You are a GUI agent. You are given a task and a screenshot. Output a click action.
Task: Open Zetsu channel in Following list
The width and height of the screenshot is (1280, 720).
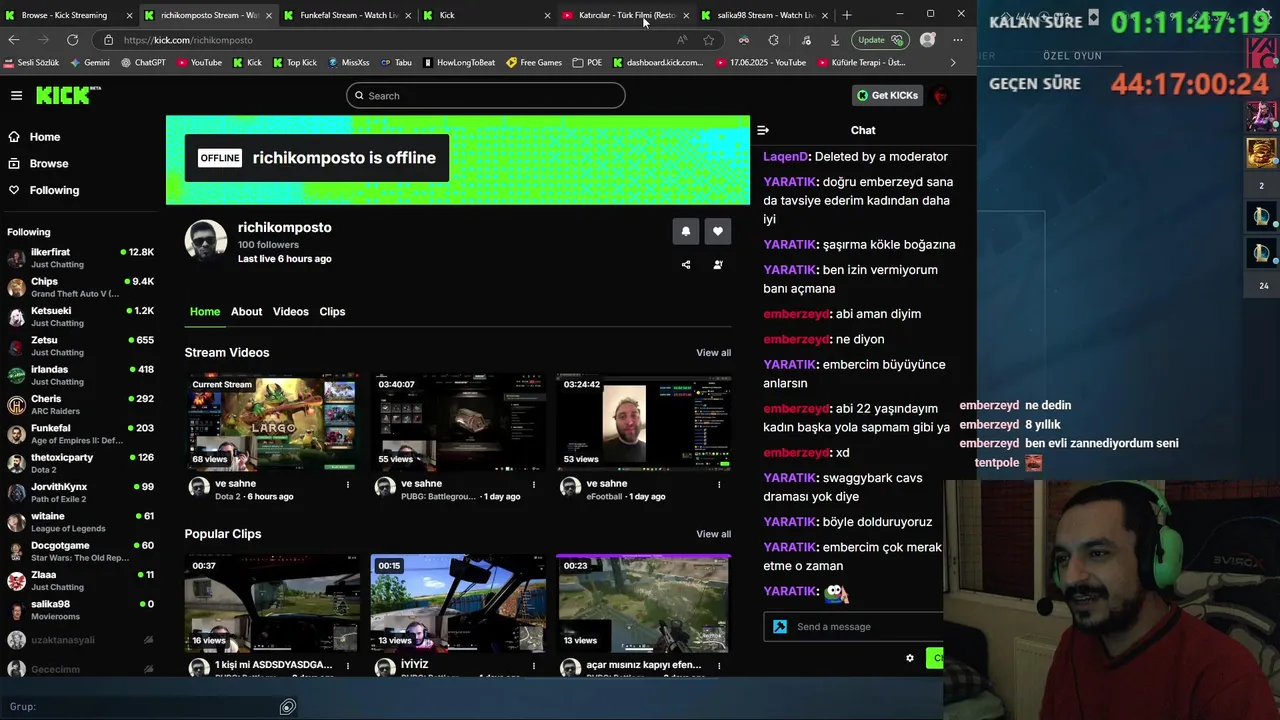point(80,346)
